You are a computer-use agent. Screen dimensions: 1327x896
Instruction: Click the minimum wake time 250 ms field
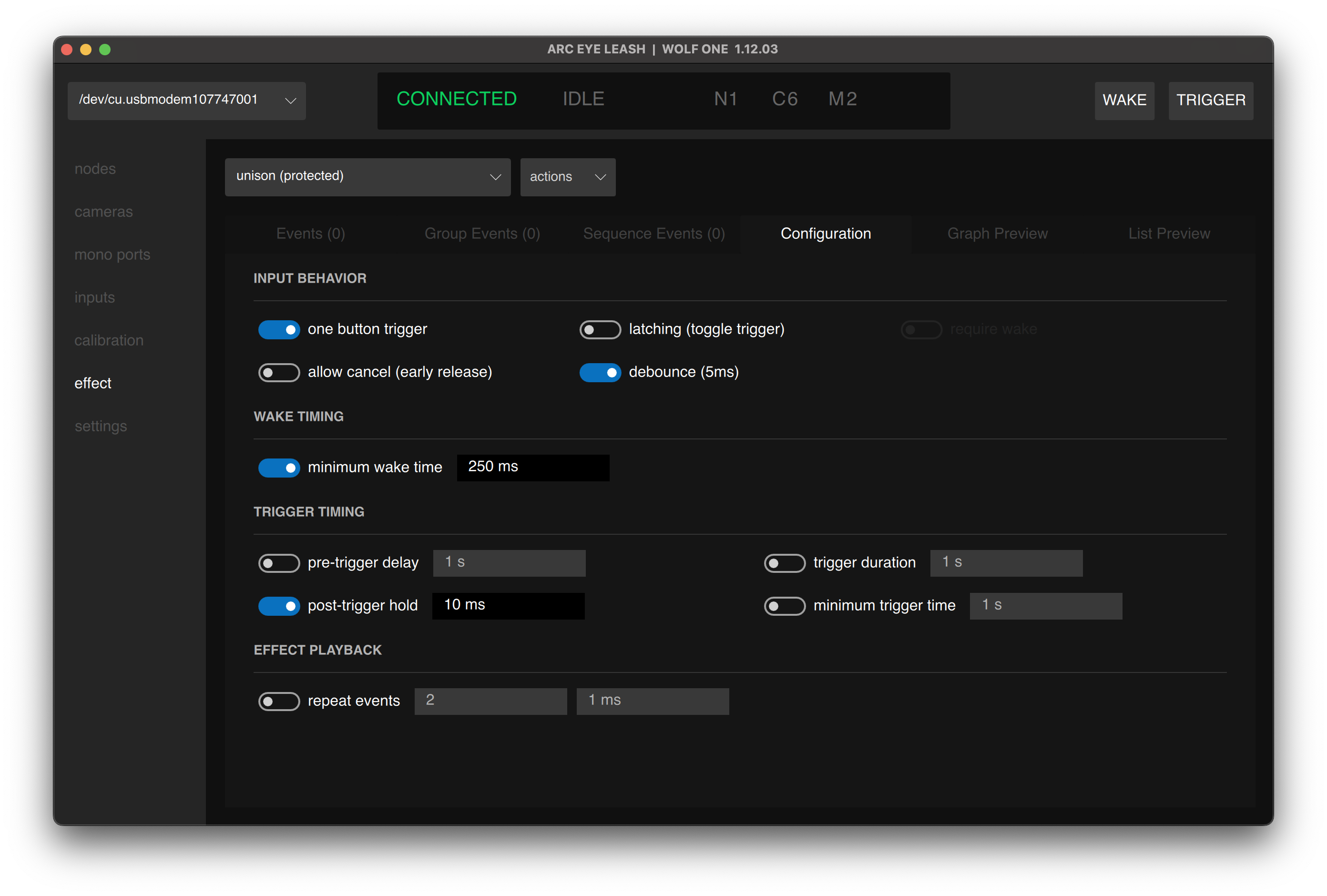point(532,467)
